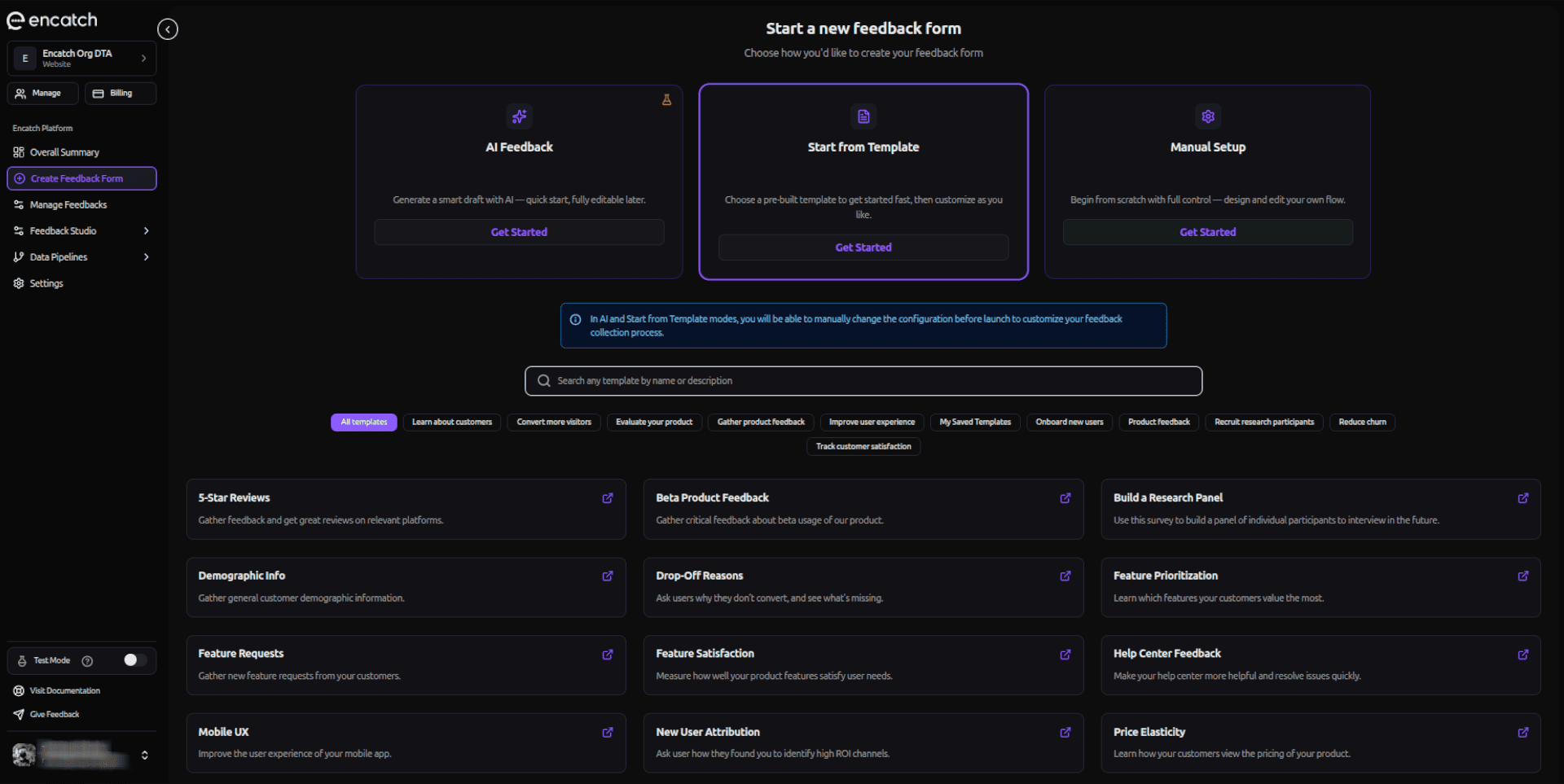Click the experiment flask icon on AI Feedback card
1564x784 pixels.
[x=666, y=99]
